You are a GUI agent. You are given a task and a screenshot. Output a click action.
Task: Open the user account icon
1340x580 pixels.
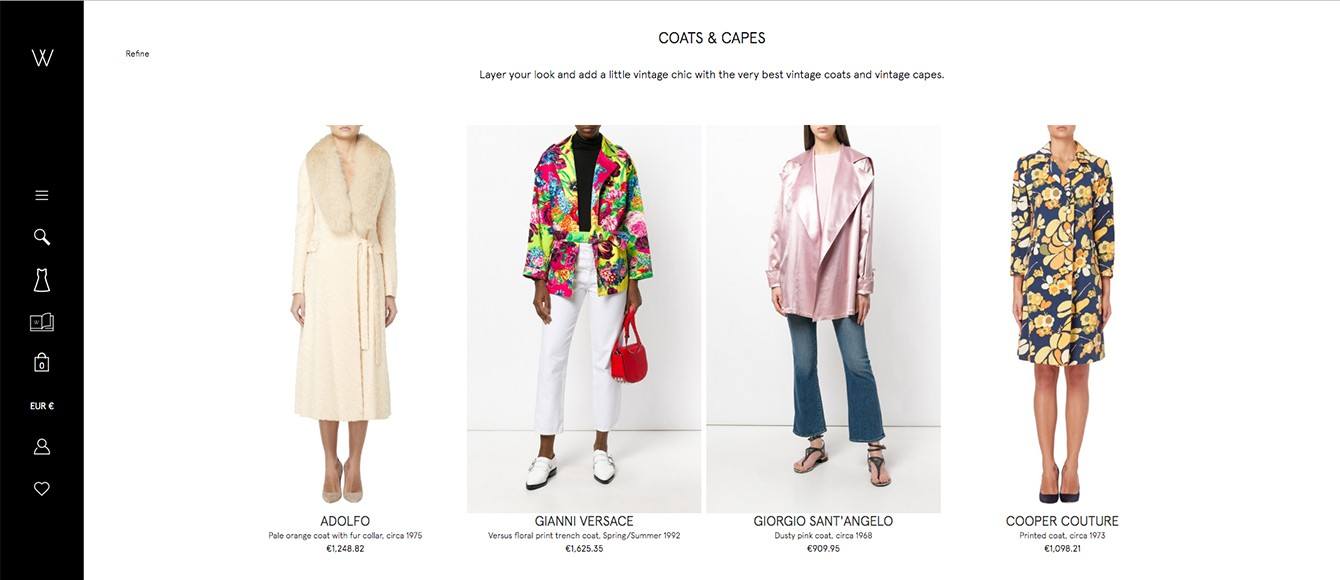(x=42, y=447)
